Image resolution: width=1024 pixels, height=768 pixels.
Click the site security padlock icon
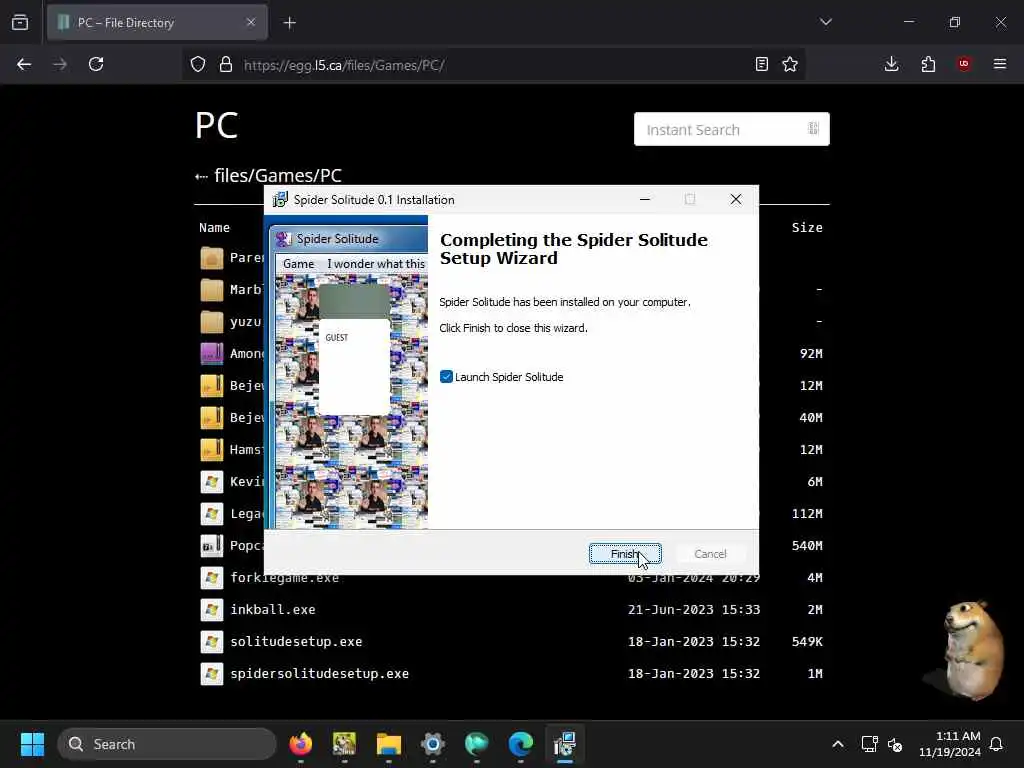click(225, 64)
